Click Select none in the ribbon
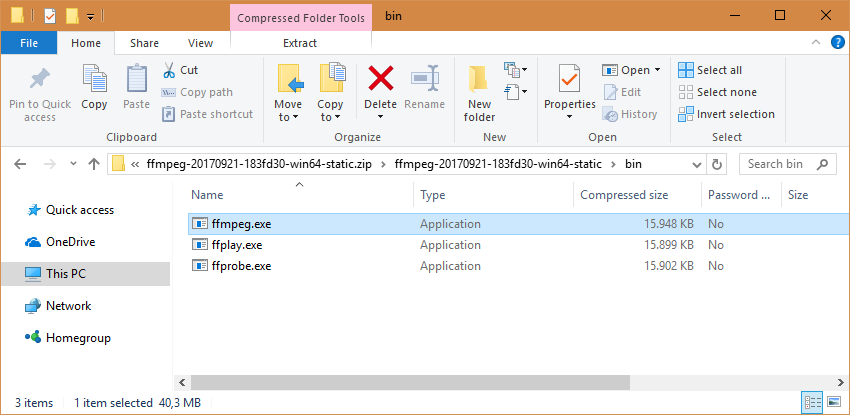The width and height of the screenshot is (850, 415). point(717,92)
